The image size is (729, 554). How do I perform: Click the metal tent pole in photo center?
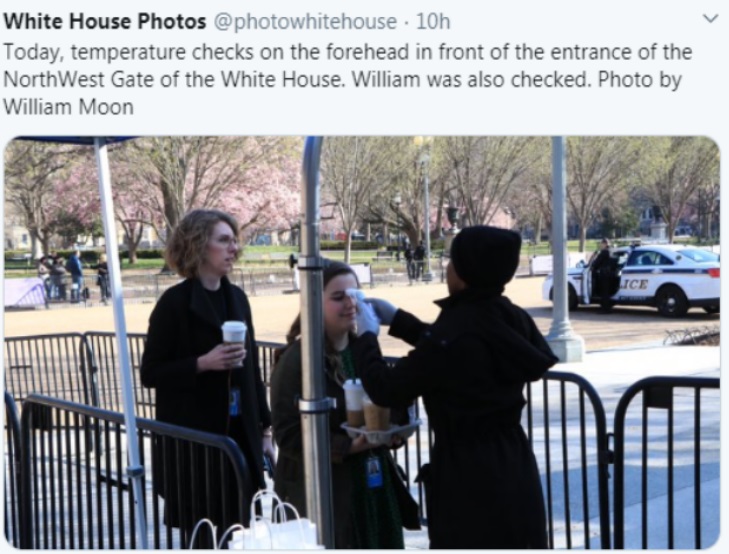click(x=315, y=342)
